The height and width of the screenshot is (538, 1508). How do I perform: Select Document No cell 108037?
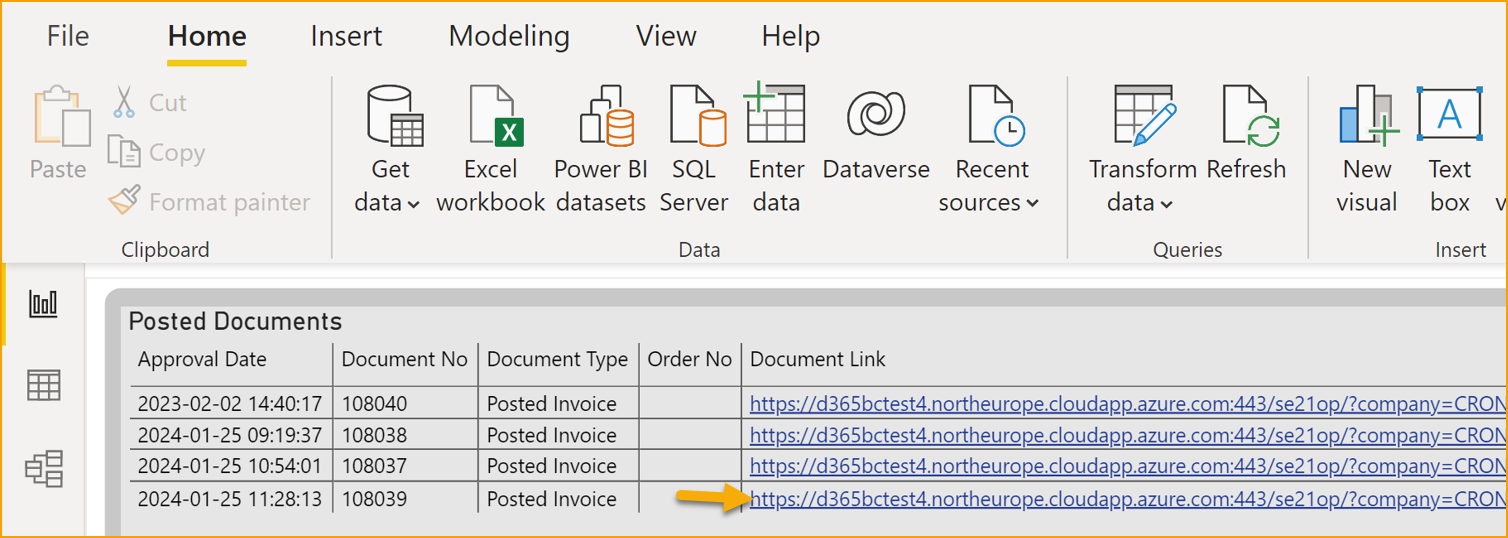(x=374, y=466)
